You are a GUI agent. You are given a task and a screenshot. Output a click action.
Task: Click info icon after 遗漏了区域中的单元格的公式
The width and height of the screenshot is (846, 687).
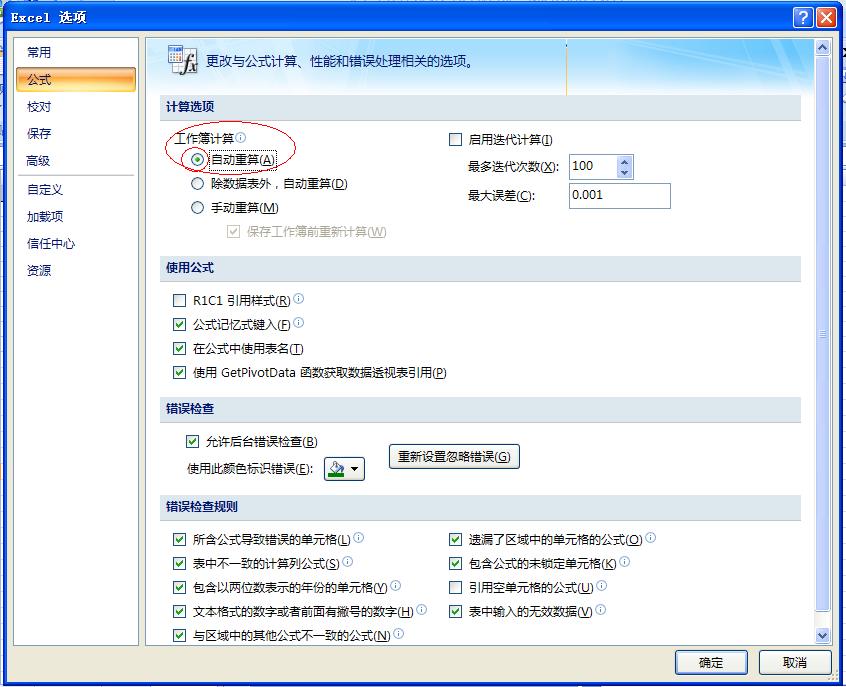coord(651,537)
